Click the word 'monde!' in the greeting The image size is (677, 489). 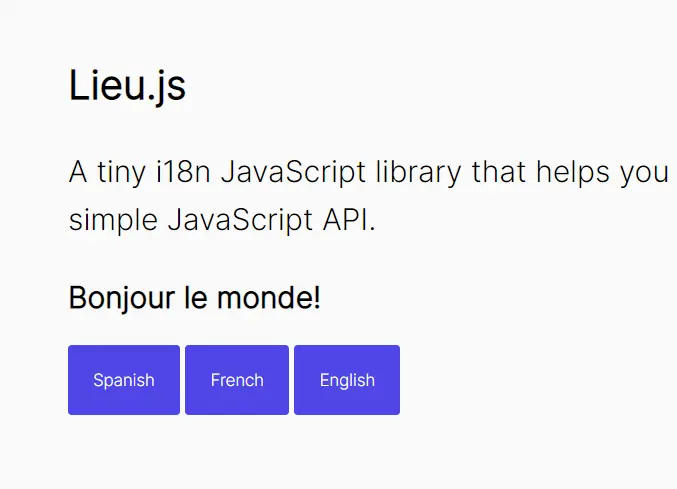coord(269,297)
